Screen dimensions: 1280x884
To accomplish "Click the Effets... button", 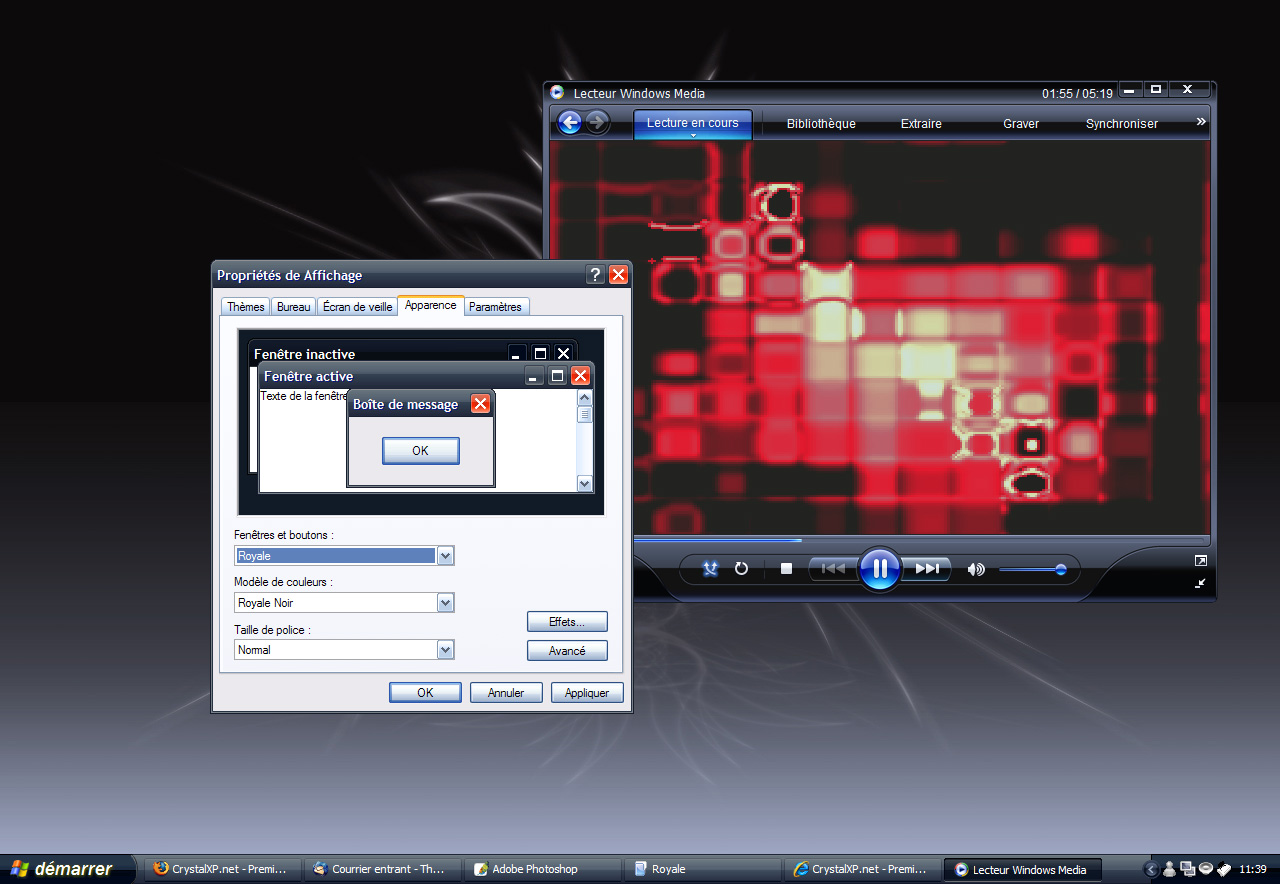I will click(567, 622).
